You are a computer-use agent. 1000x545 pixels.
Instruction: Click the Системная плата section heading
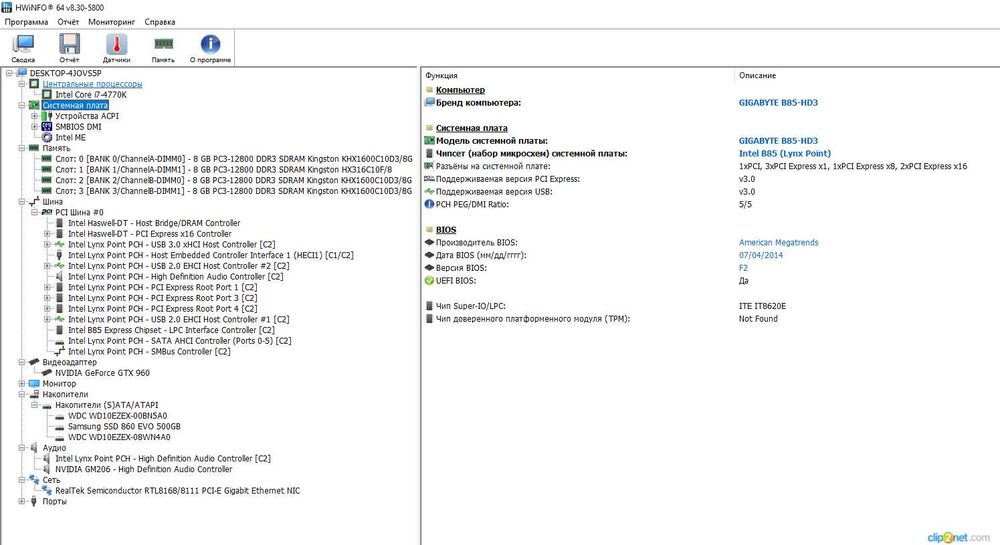(x=471, y=128)
